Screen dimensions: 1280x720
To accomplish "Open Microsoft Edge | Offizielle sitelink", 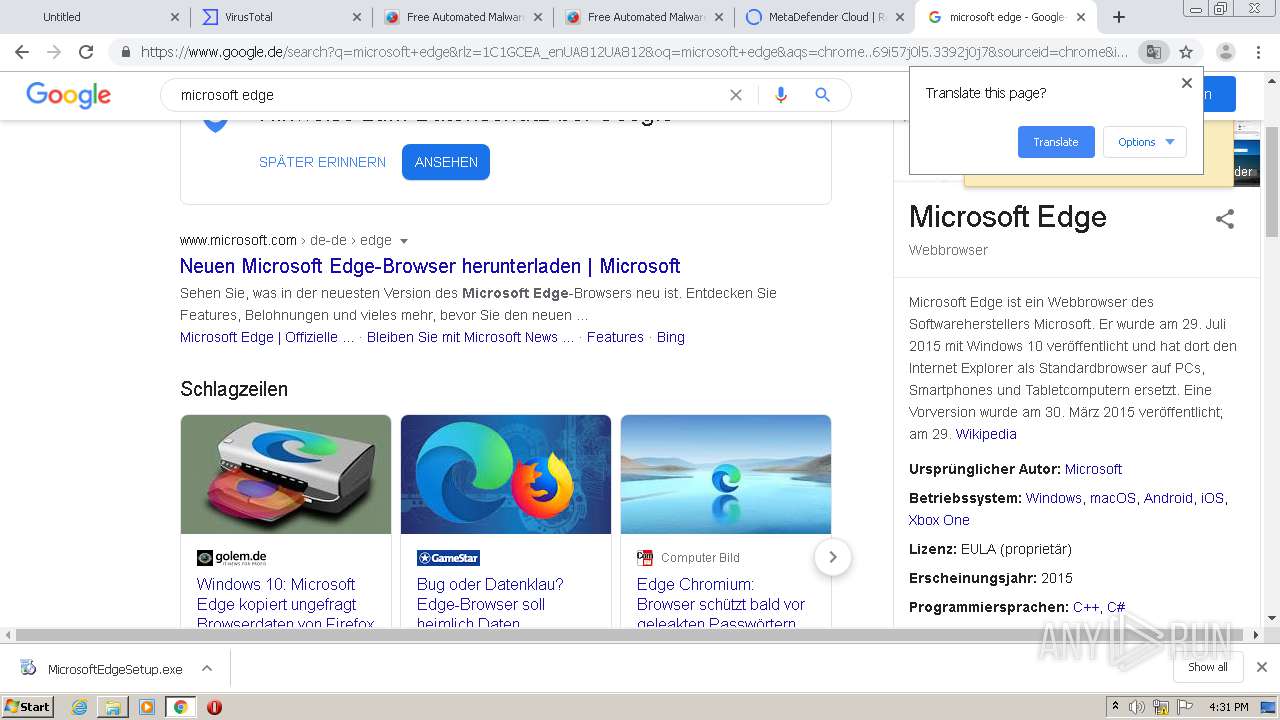I will coord(267,337).
